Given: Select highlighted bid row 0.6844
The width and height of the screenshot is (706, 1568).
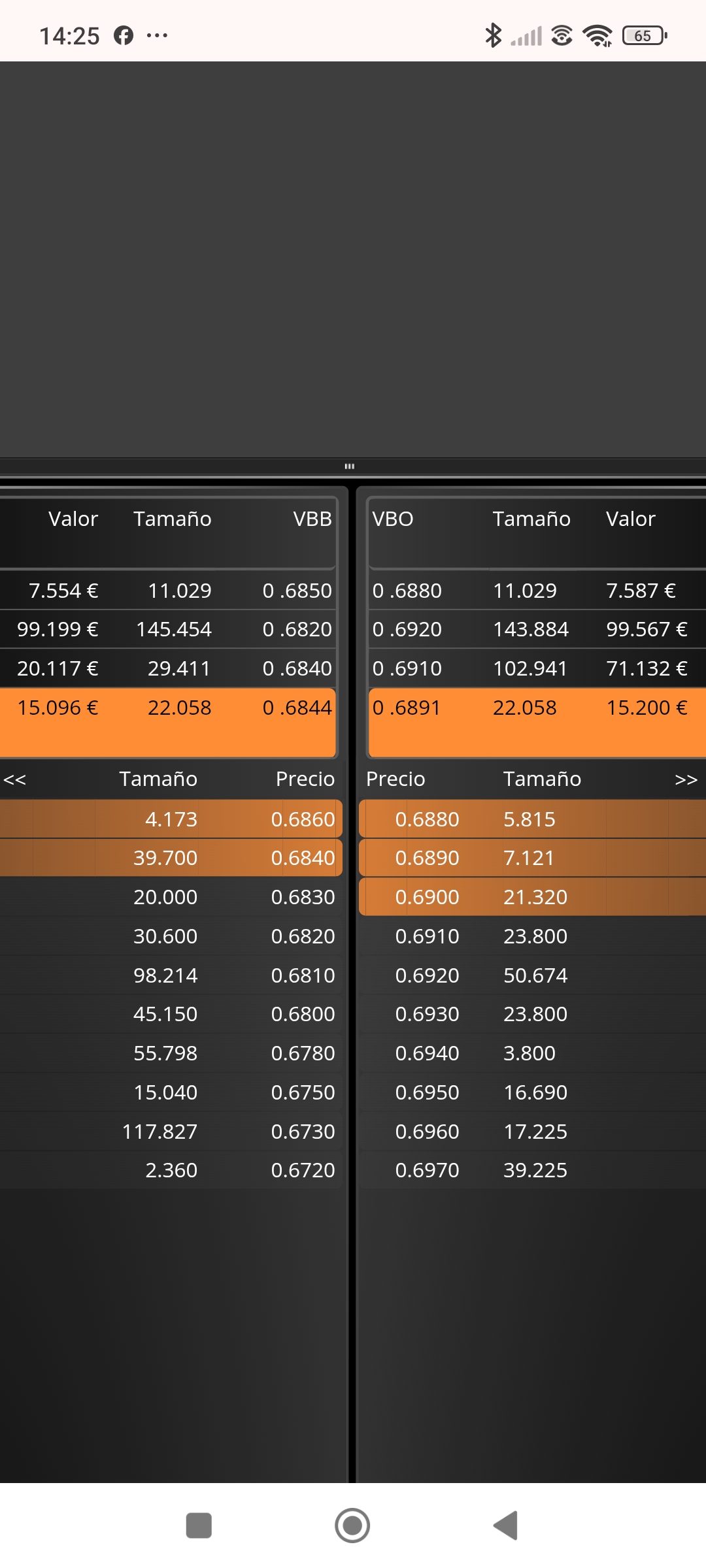Looking at the screenshot, I should pos(167,722).
